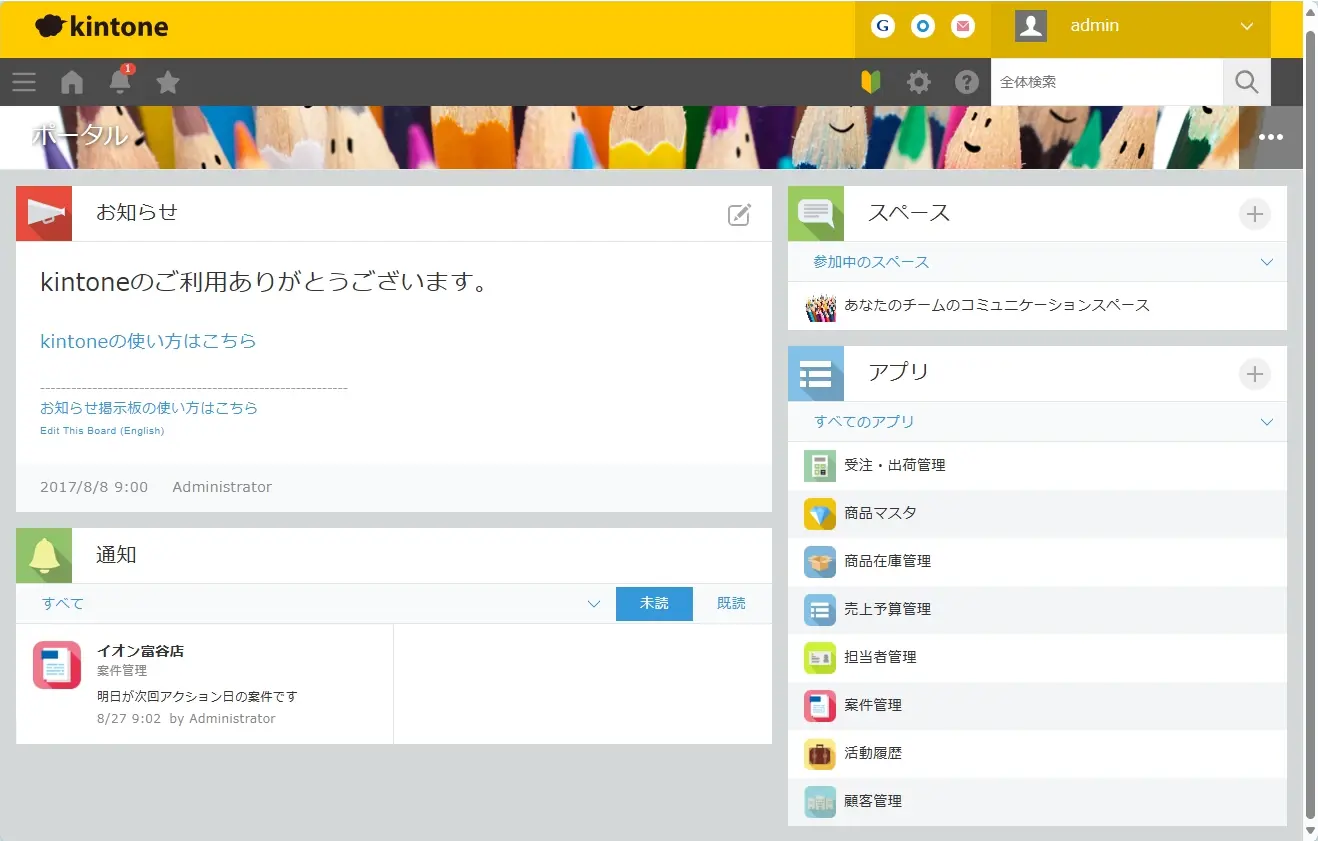Click the 顧客管理 building icon
Image resolution: width=1318 pixels, height=841 pixels.
[x=820, y=802]
